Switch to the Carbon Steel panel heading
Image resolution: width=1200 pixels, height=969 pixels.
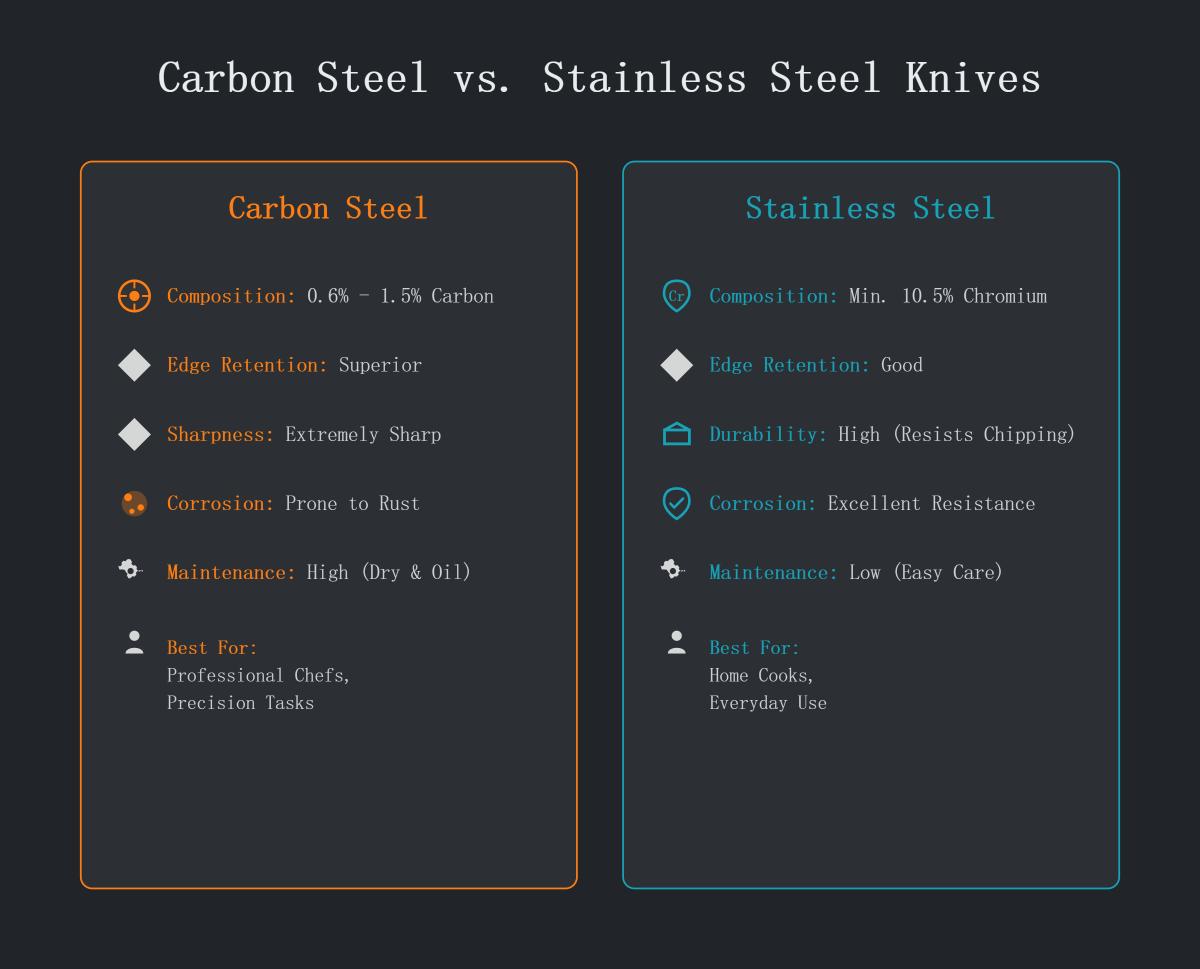click(x=328, y=208)
